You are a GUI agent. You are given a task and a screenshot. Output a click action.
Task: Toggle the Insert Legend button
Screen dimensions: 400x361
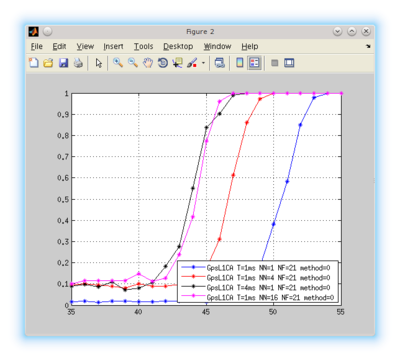254,63
